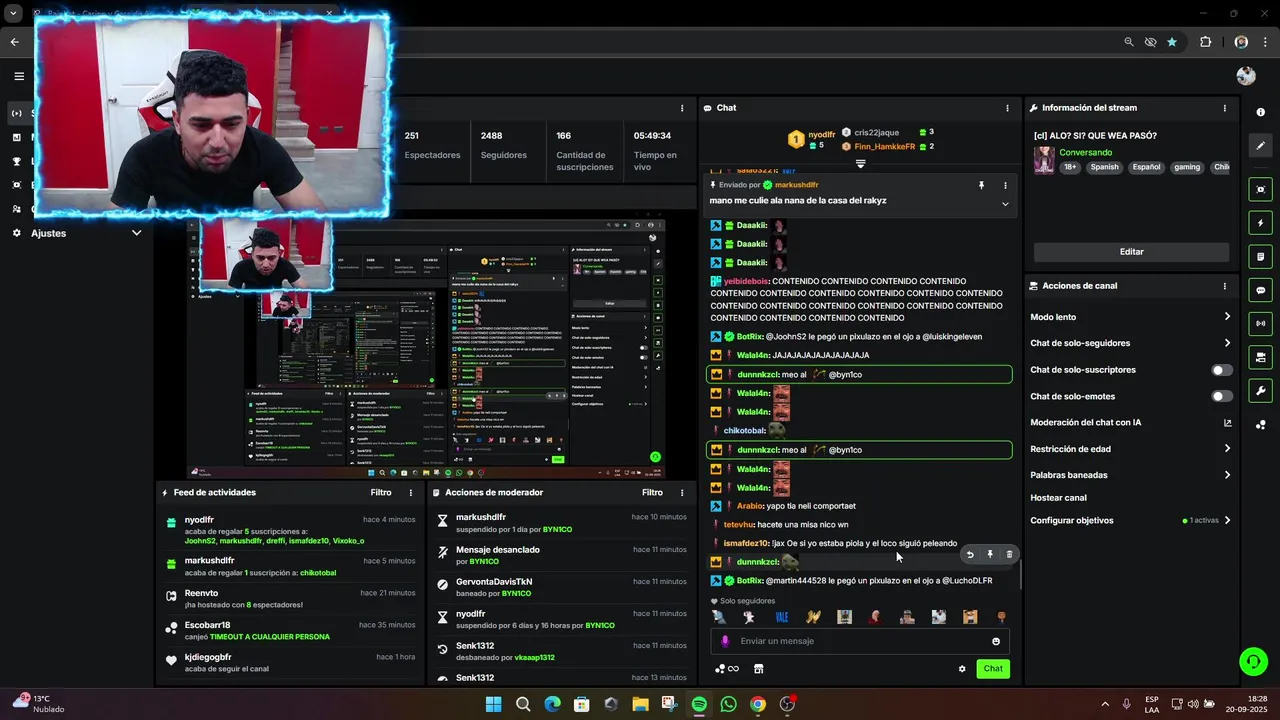Collapse the pinned message chevron
Image resolution: width=1280 pixels, height=720 pixels.
coord(1005,204)
